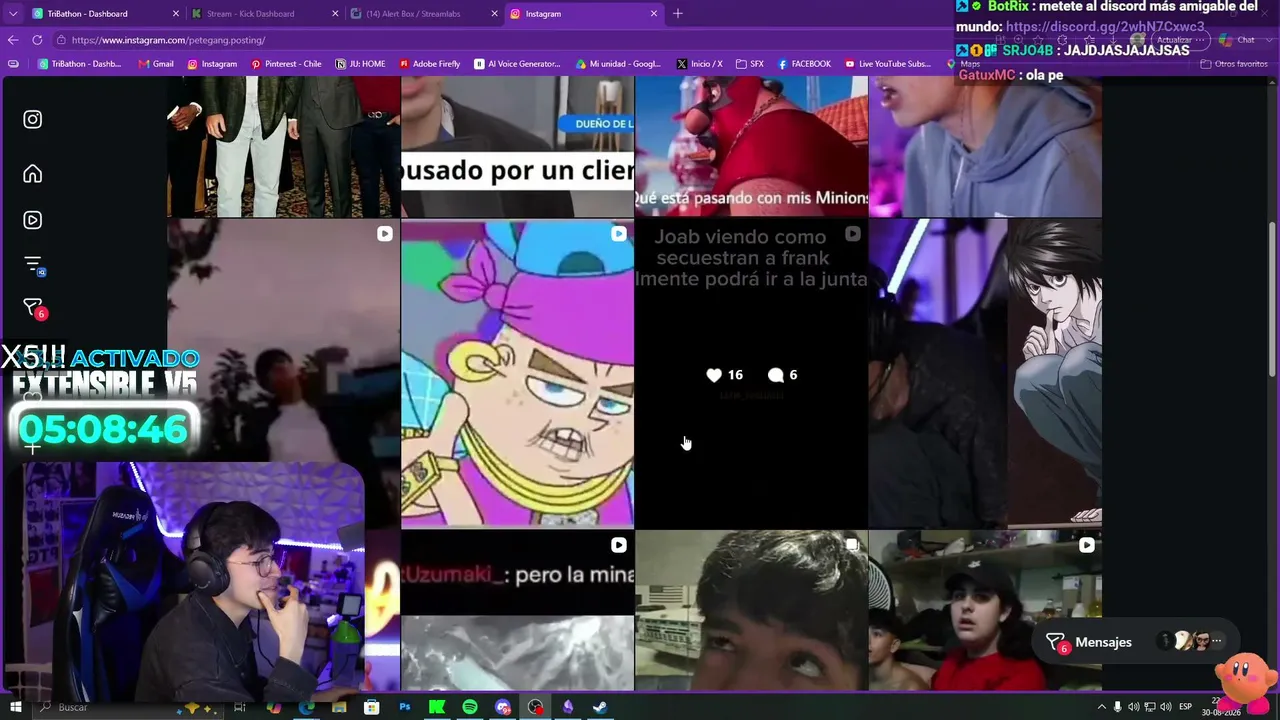Expand the Otros favoritos folder
Image resolution: width=1280 pixels, height=720 pixels.
pos(1234,64)
